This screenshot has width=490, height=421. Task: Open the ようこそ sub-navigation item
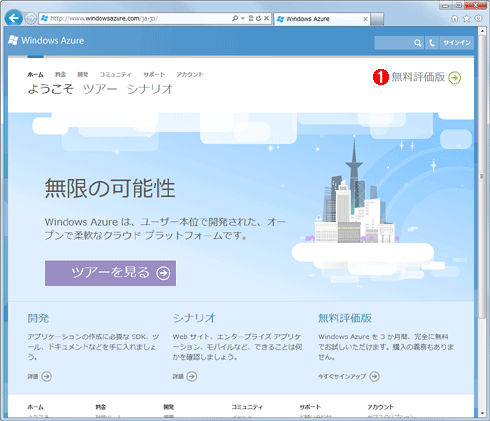50,89
